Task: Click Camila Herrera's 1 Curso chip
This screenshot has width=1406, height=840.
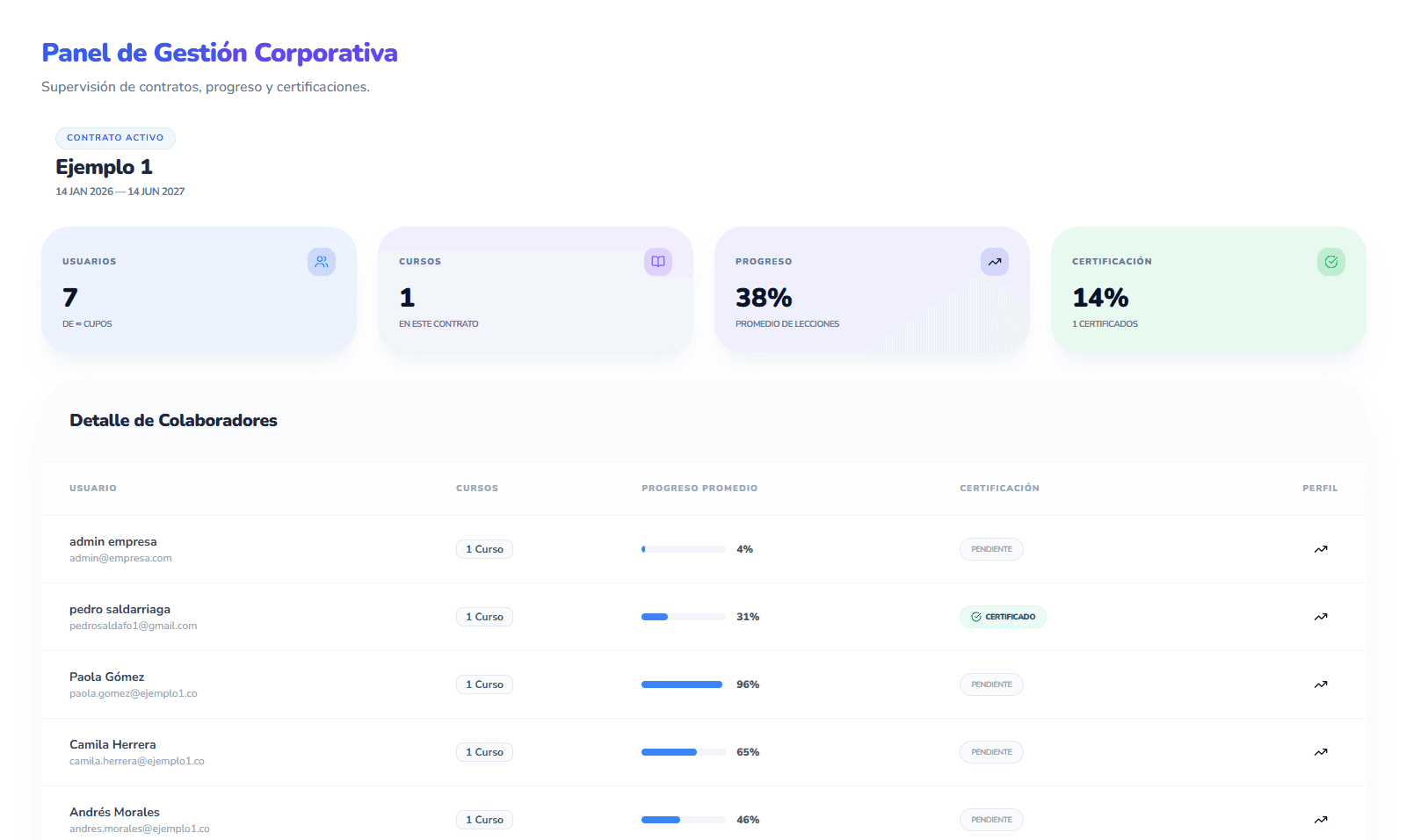Action: 484,752
